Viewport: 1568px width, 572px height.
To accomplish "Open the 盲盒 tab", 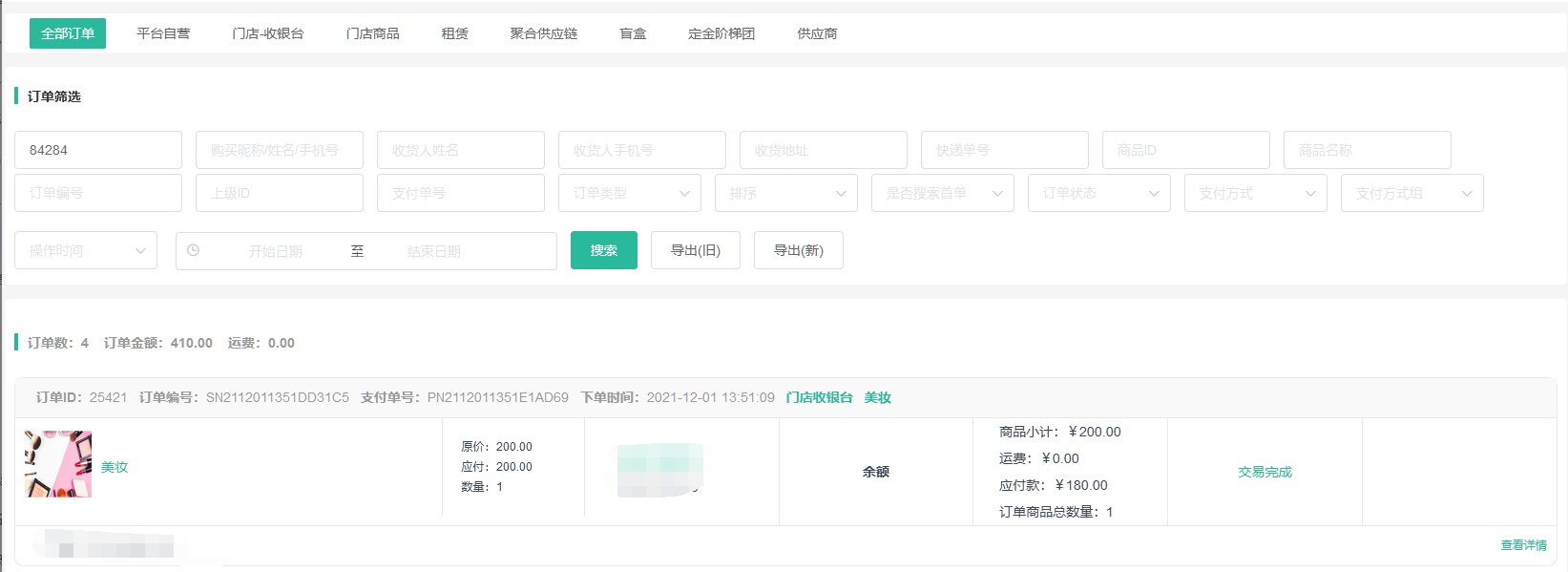I will (633, 33).
